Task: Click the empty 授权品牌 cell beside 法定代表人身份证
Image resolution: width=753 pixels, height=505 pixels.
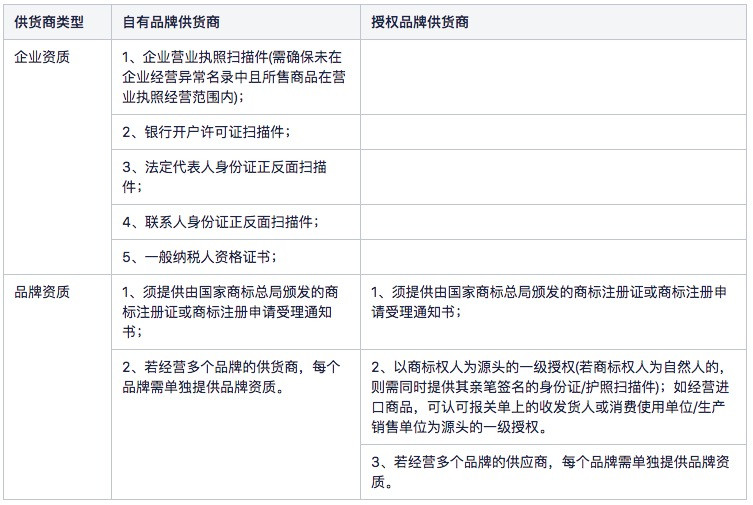Action: pos(554,177)
